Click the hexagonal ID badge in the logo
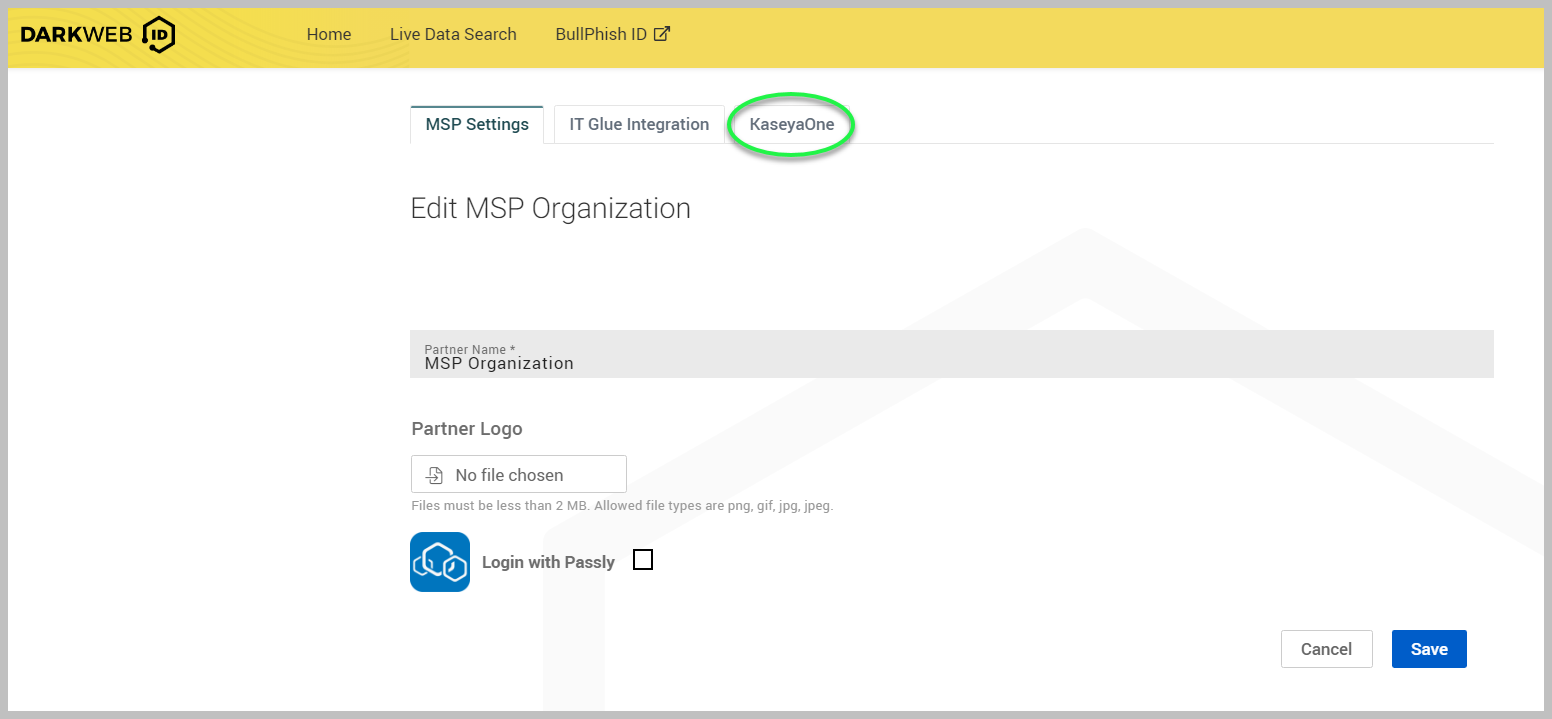Viewport: 1552px width, 719px height. (x=160, y=34)
